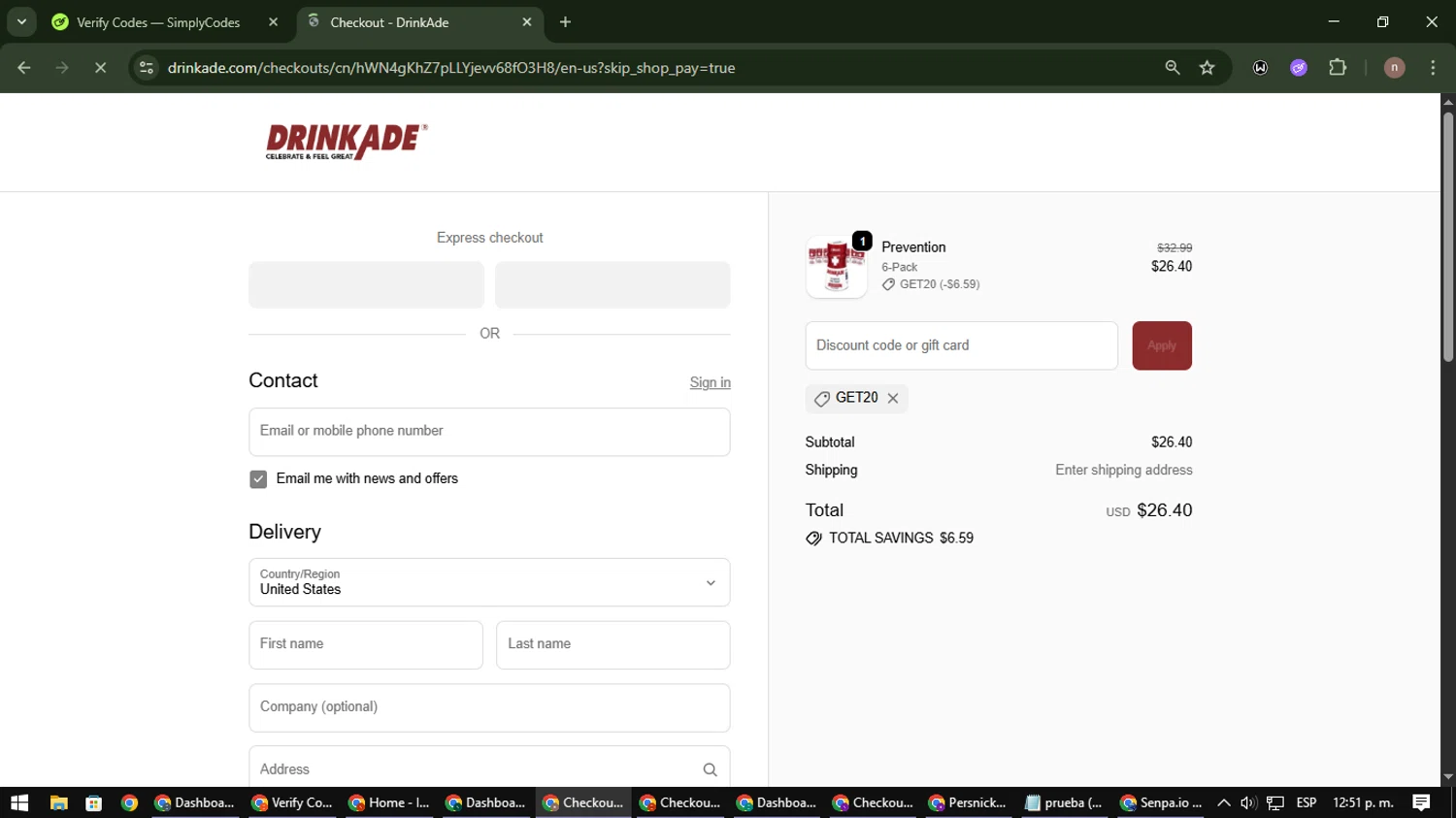Click the network icon in system tray
1456x818 pixels.
coord(1275,802)
